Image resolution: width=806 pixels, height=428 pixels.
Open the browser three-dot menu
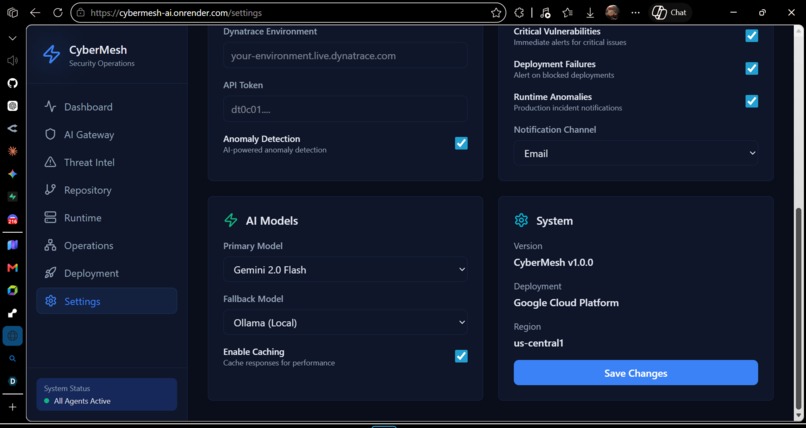pos(636,13)
